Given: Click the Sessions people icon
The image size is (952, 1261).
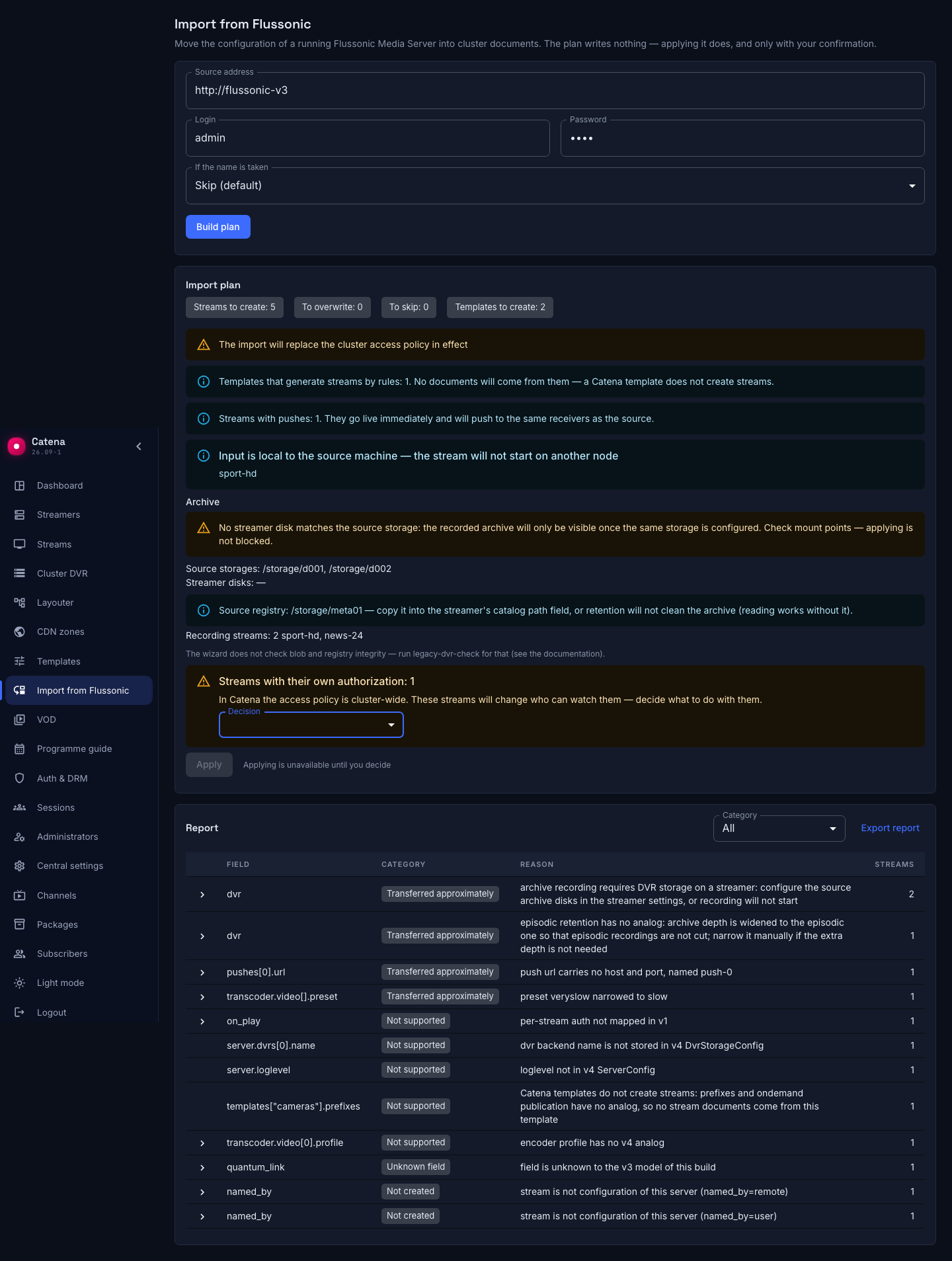Looking at the screenshot, I should (20, 807).
